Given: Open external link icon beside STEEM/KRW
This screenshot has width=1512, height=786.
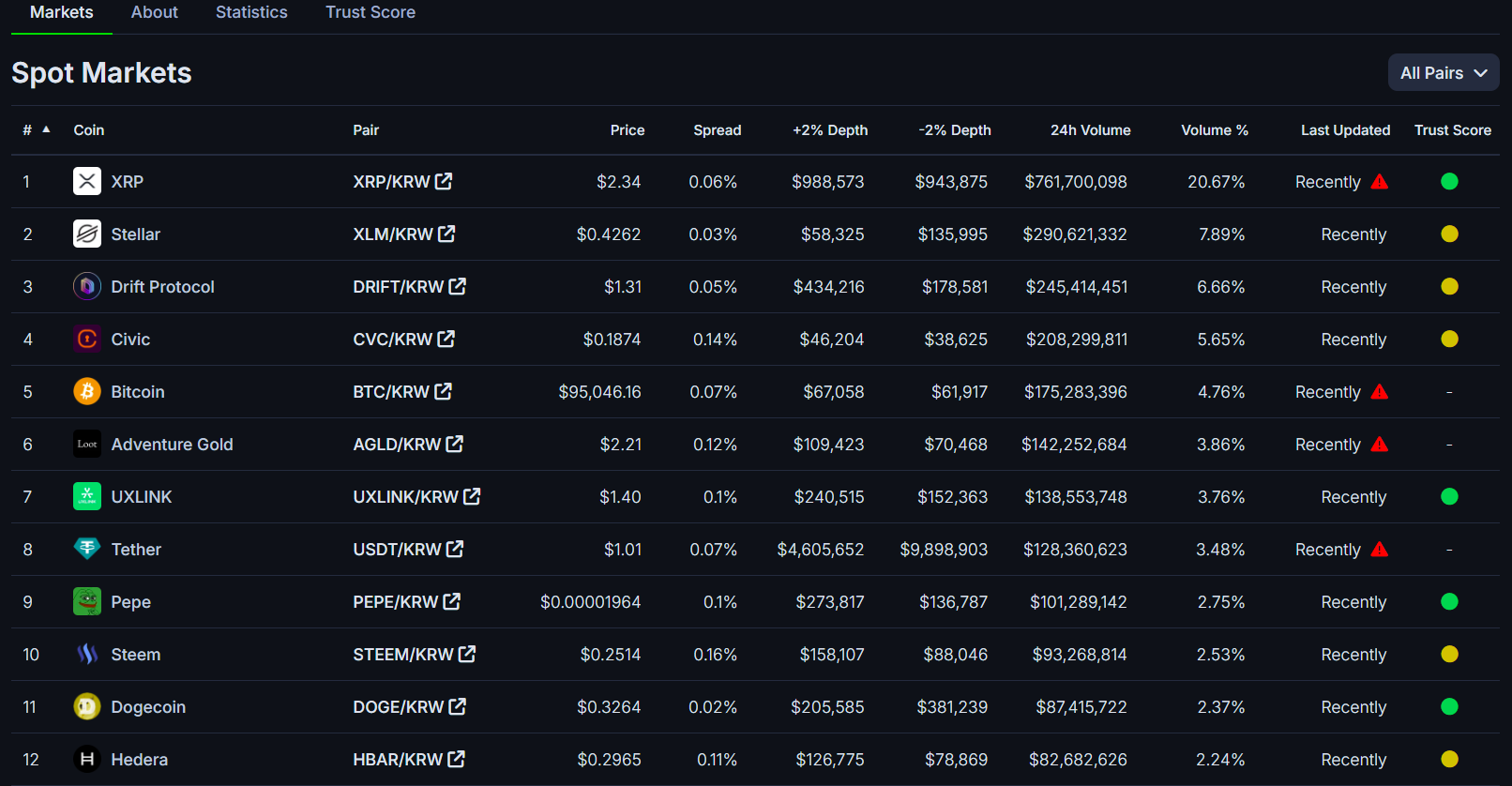Looking at the screenshot, I should point(467,654).
